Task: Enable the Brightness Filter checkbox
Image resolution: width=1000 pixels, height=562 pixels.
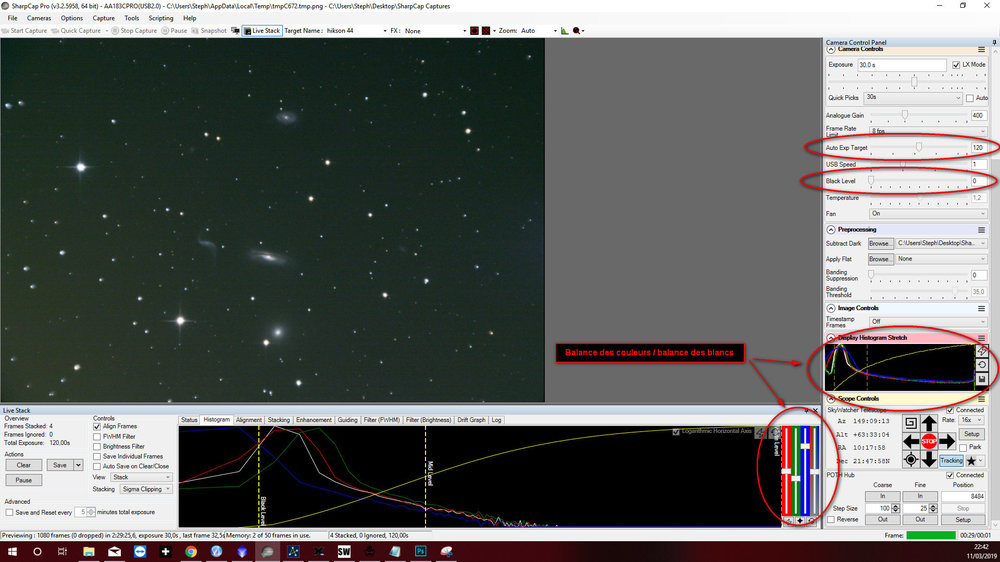Action: (97, 447)
